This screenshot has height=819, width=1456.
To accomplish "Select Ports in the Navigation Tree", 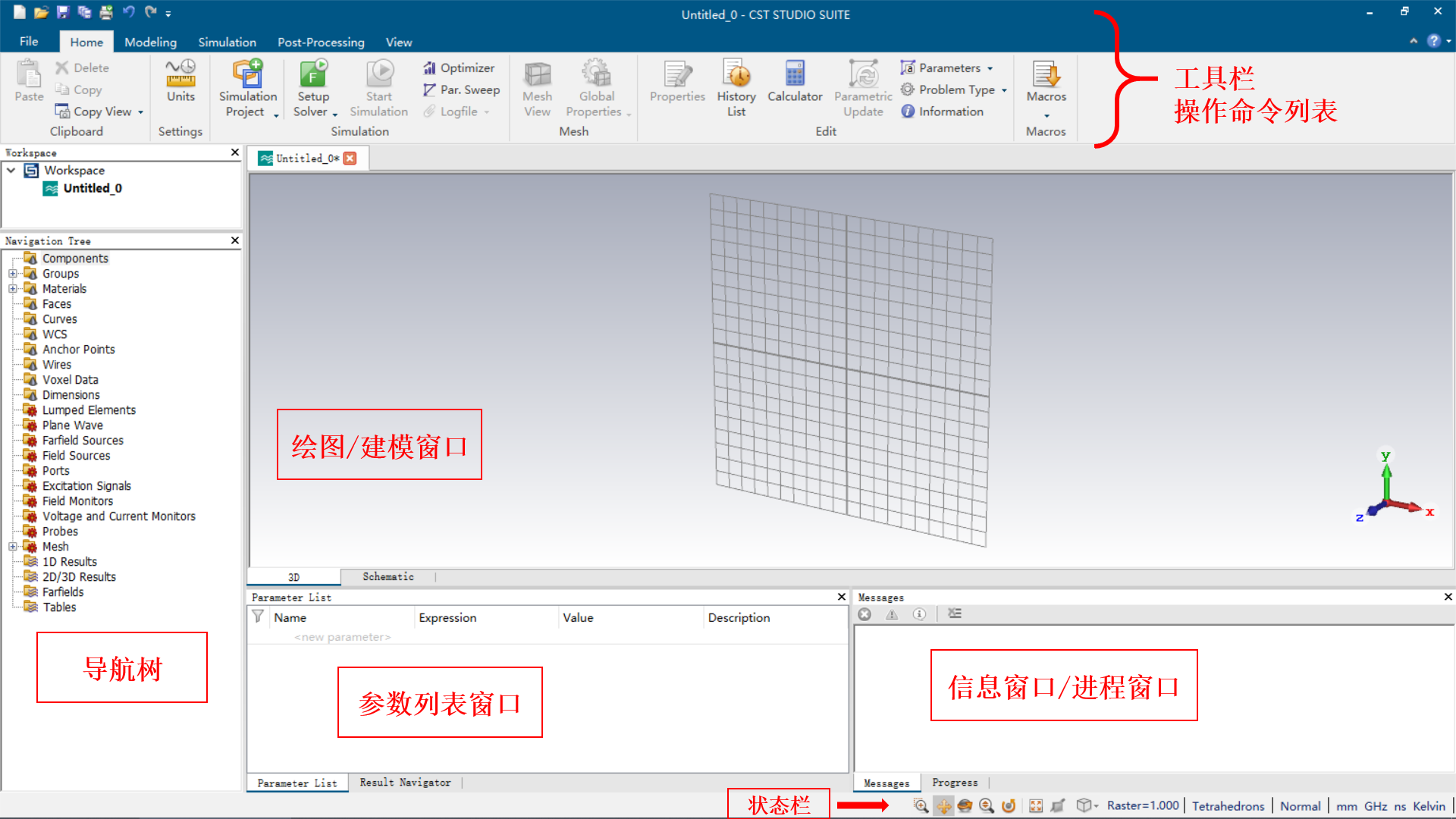I will (55, 471).
